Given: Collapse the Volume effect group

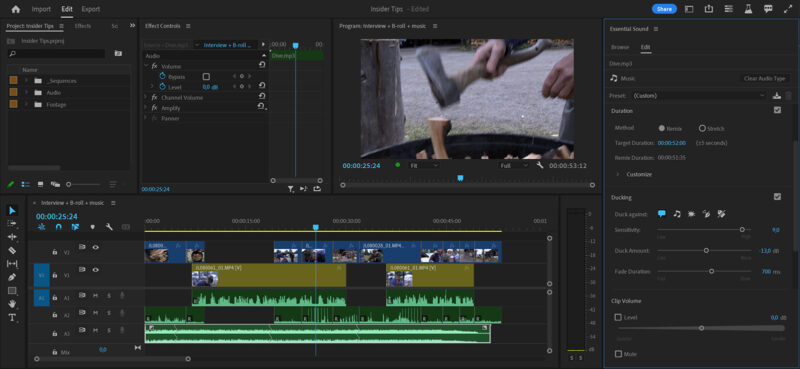Looking at the screenshot, I should click(x=146, y=66).
